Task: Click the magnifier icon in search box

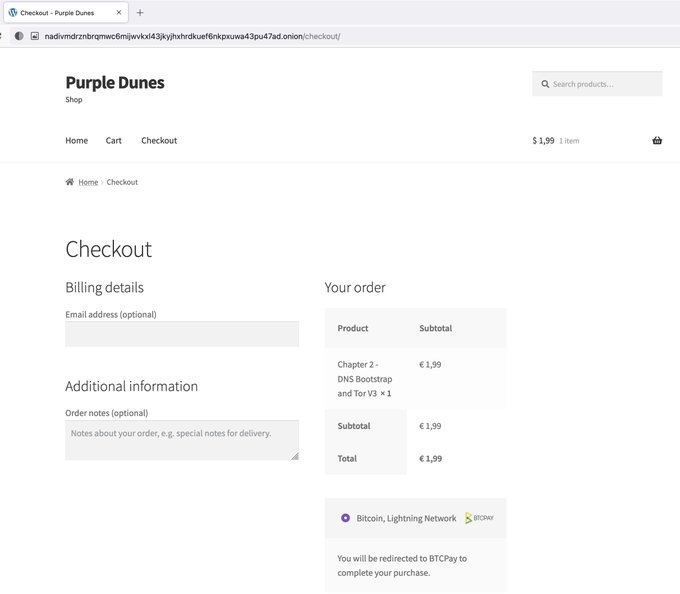Action: coord(544,84)
